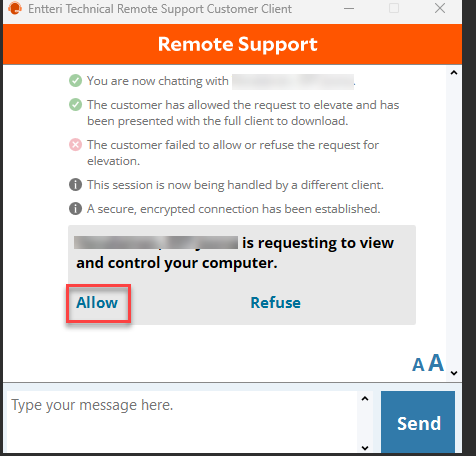Click the message box scroll up arrow
Viewport: 476px width, 456px height.
click(365, 399)
